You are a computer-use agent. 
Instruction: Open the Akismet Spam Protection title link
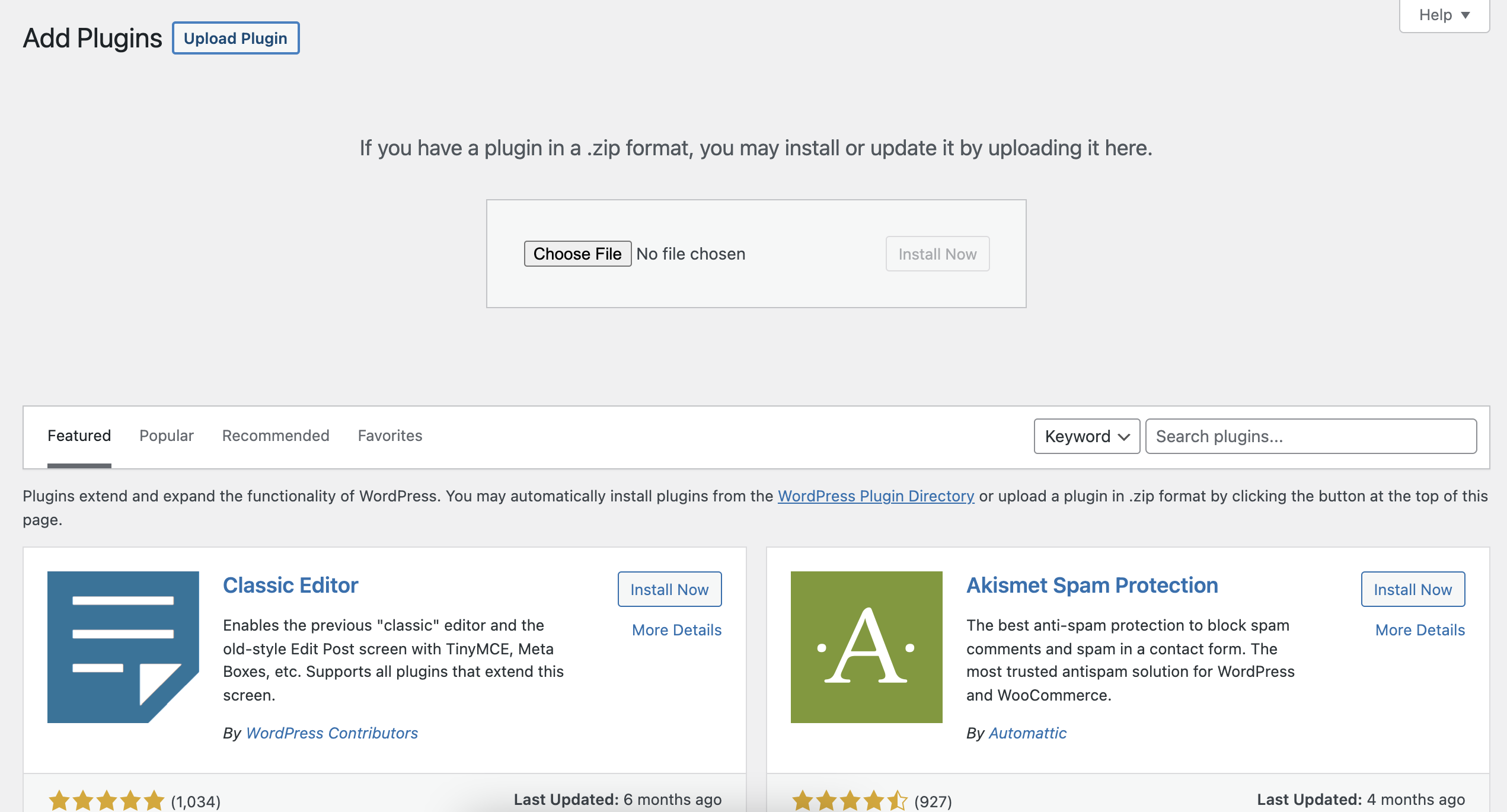1092,585
